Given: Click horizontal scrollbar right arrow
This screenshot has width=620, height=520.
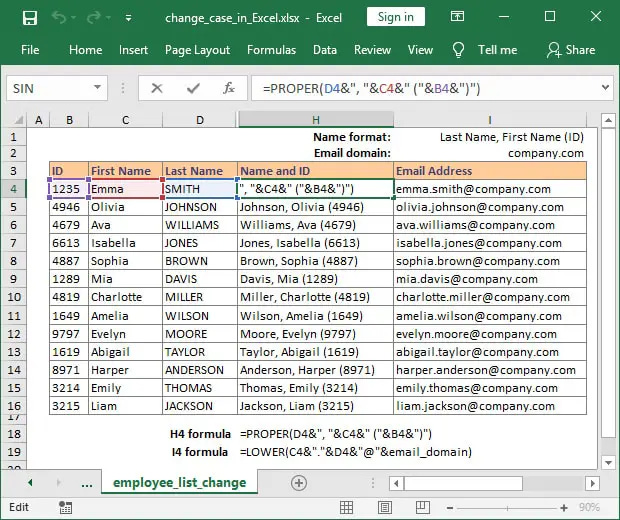Looking at the screenshot, I should click(592, 483).
